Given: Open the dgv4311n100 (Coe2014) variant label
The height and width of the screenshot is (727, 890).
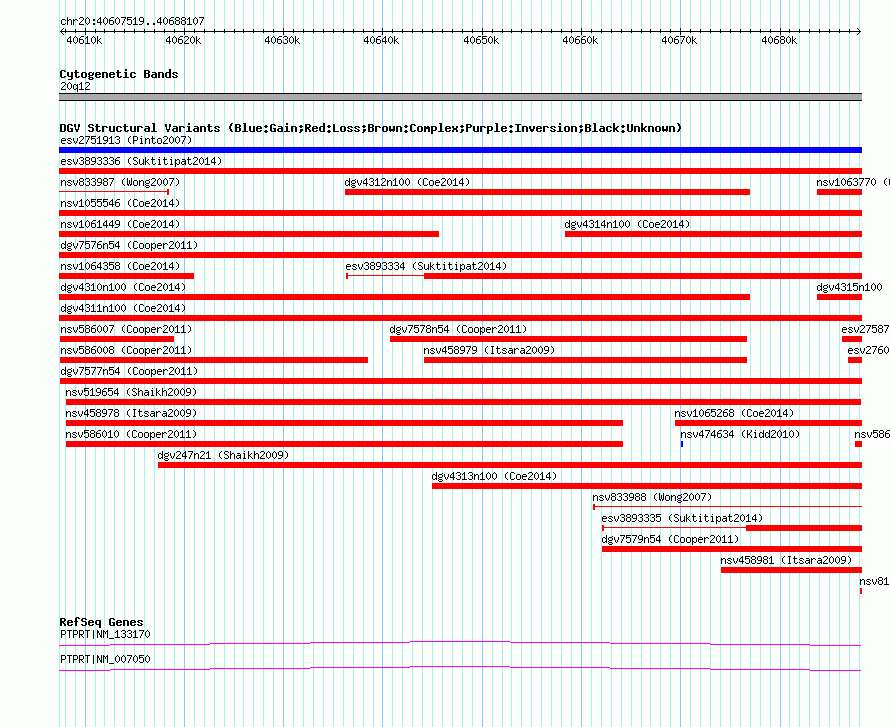Looking at the screenshot, I should click(123, 308).
